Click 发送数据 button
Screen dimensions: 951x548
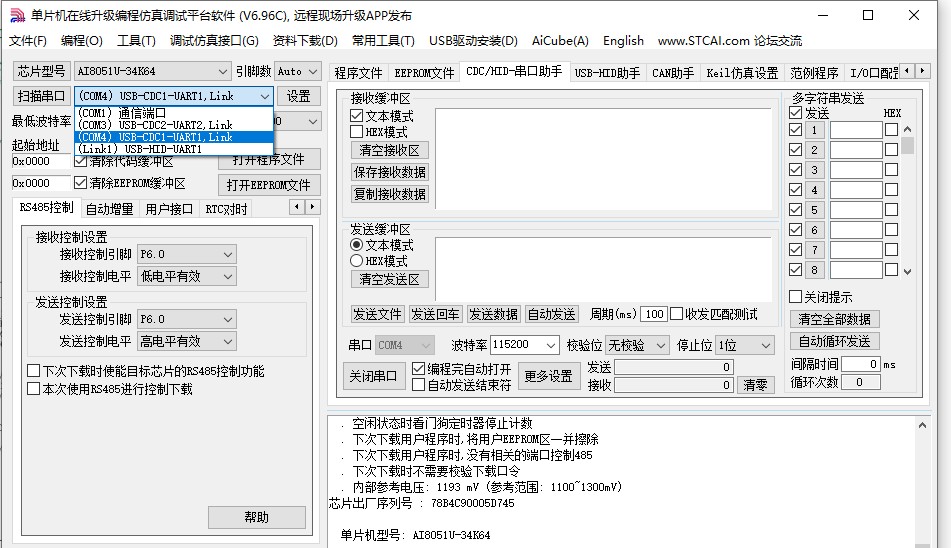493,314
